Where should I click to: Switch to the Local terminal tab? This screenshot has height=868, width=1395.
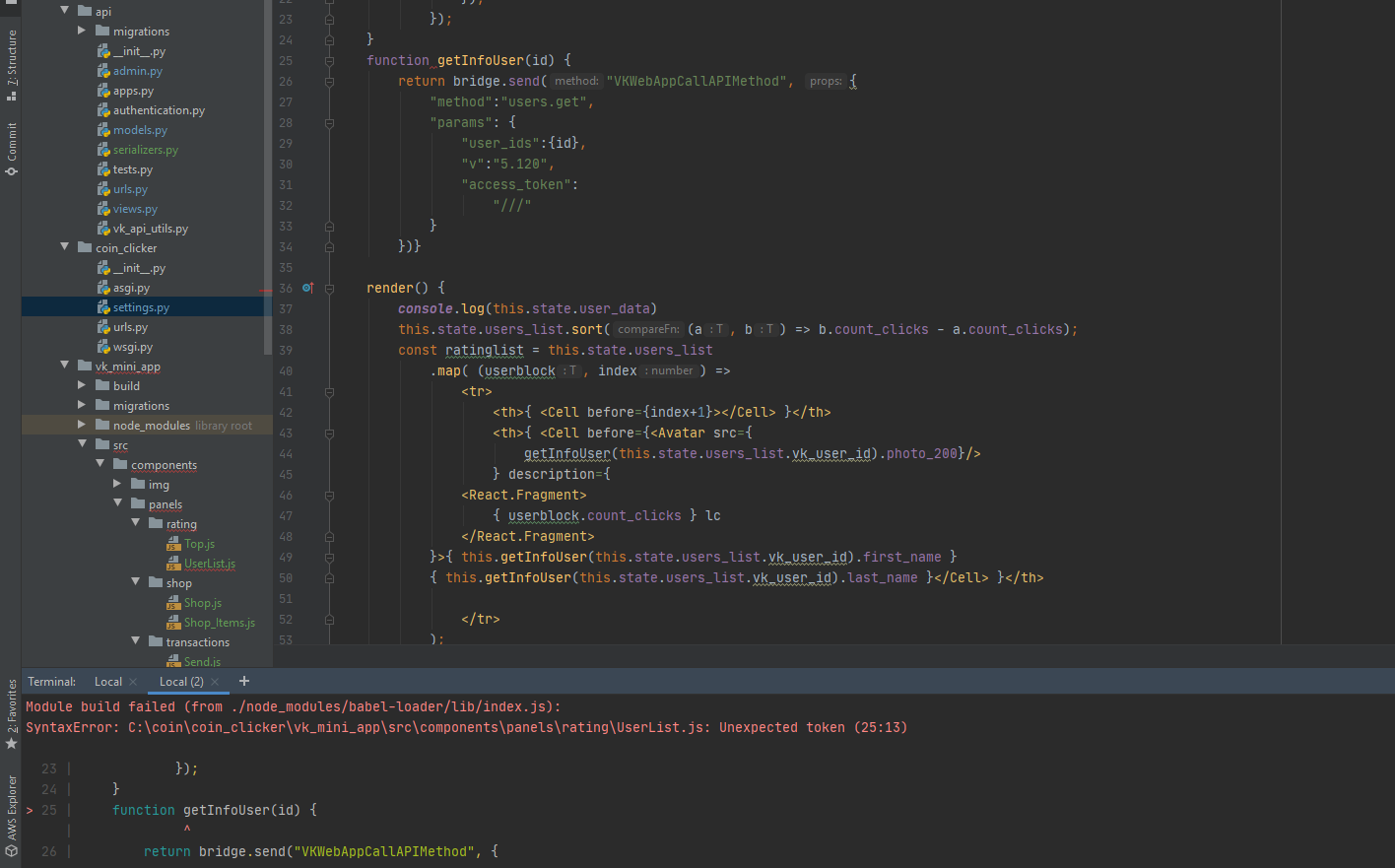(108, 682)
